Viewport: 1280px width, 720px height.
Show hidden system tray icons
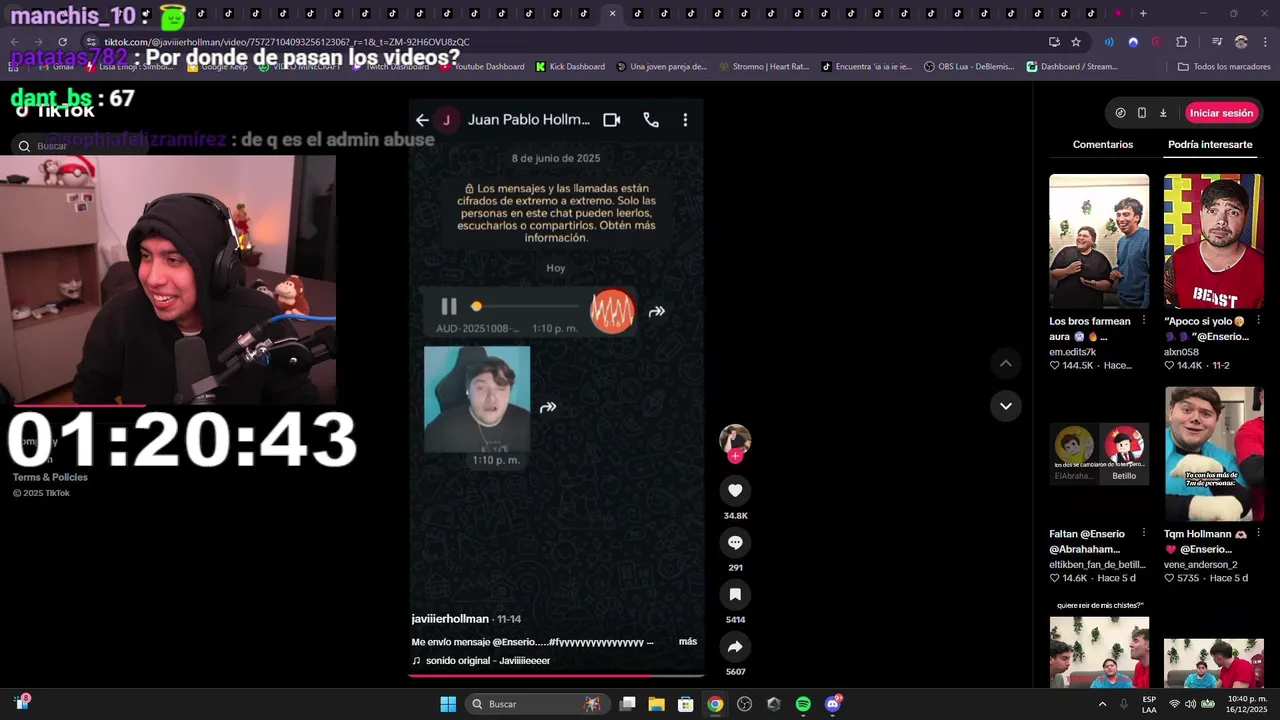tap(1102, 704)
